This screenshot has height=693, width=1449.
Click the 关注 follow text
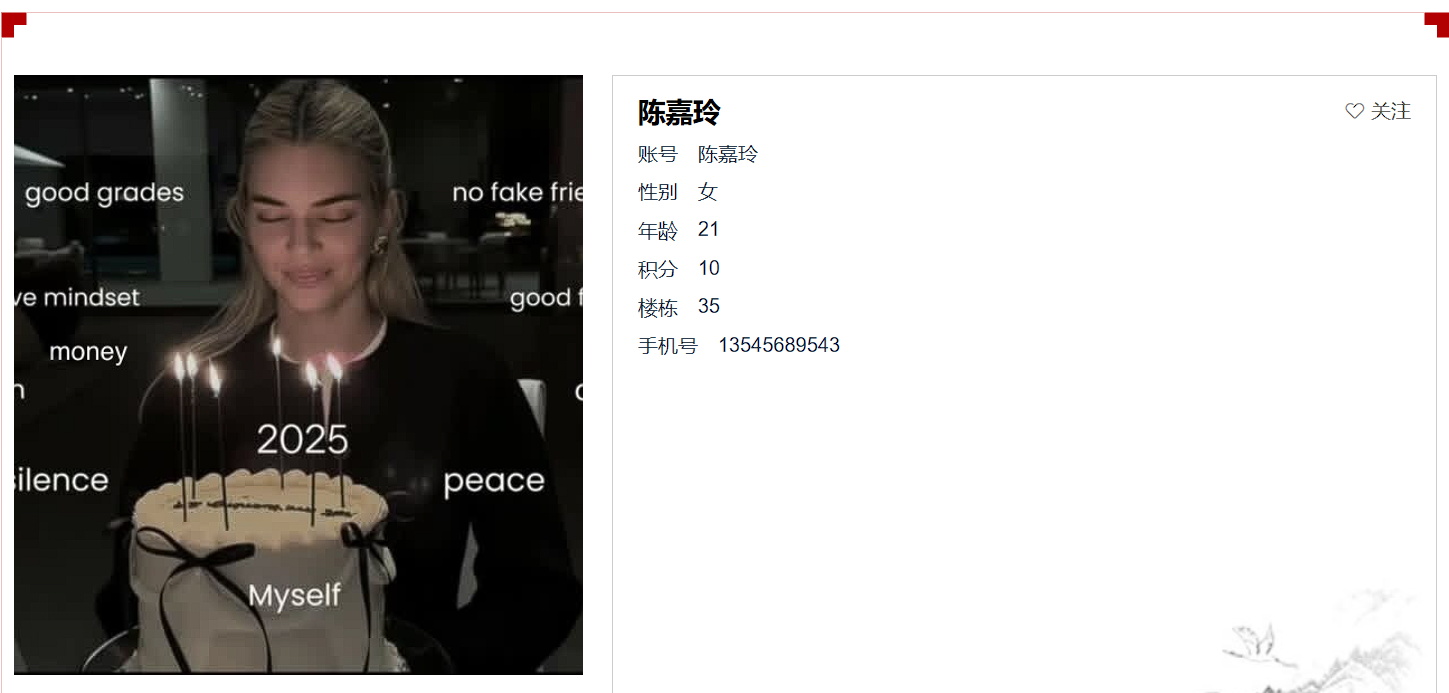click(1390, 111)
